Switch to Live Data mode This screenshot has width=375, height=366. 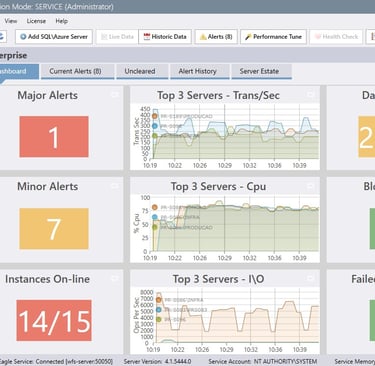coord(117,37)
